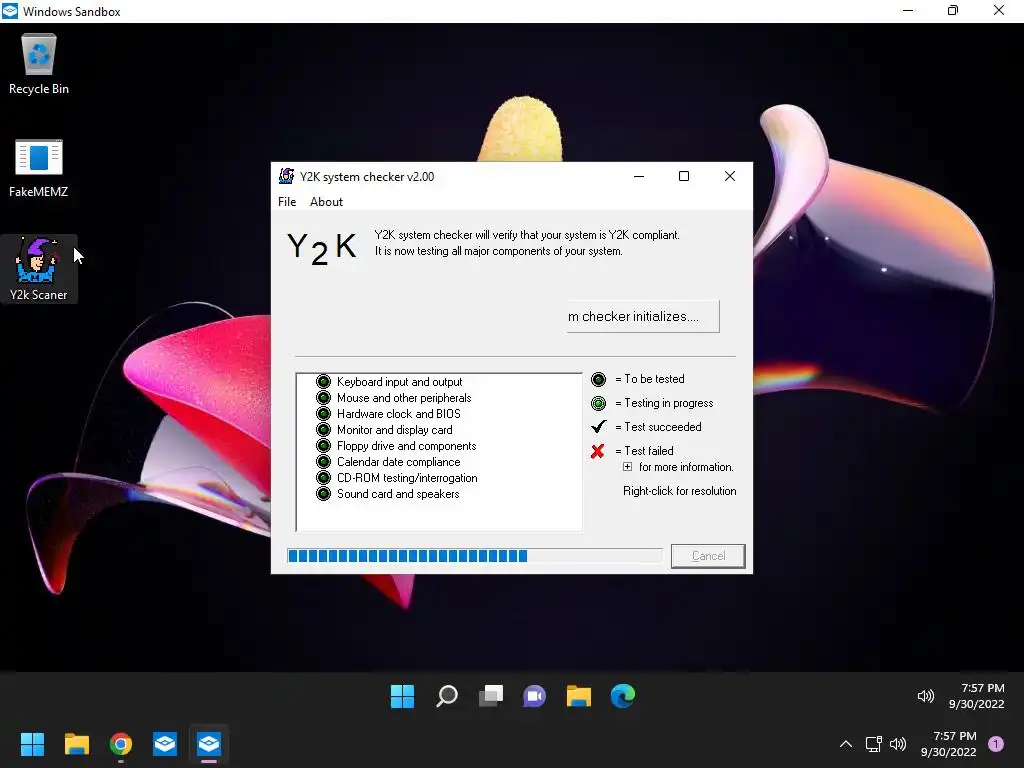Select Calendar date compliance status icon
This screenshot has height=768, width=1024.
point(323,462)
